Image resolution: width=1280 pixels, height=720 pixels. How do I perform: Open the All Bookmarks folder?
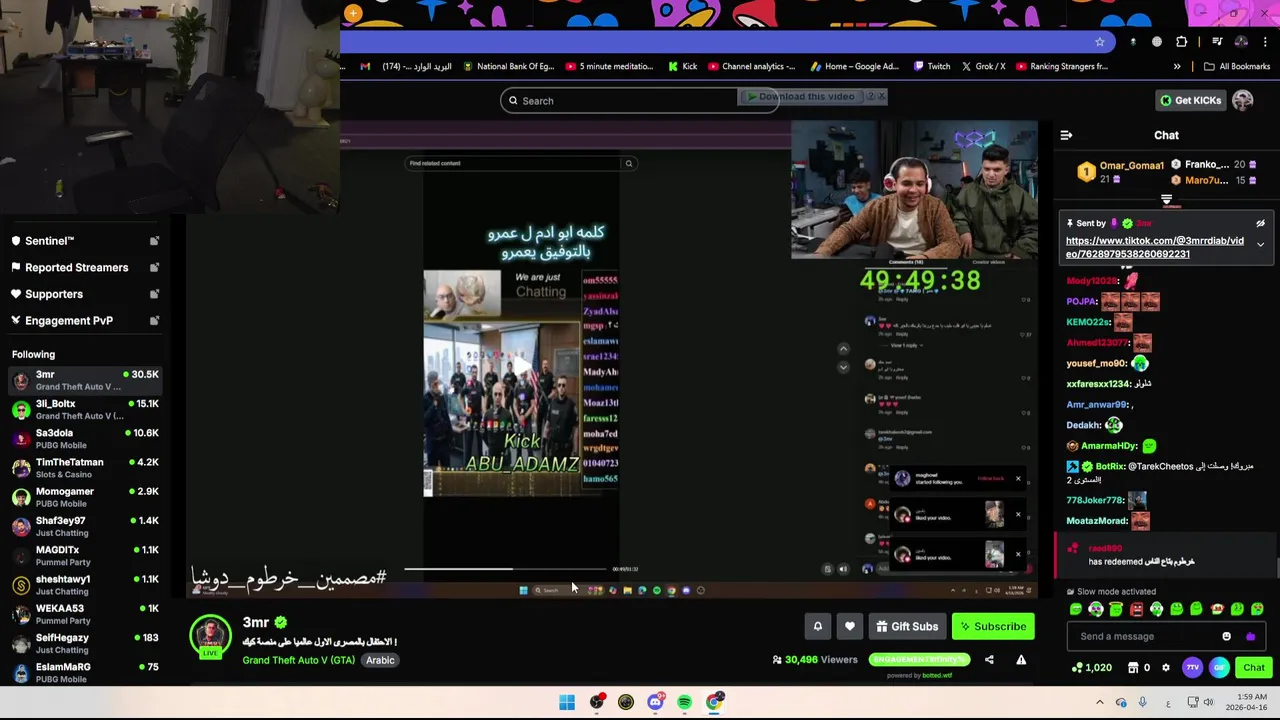(x=1237, y=67)
